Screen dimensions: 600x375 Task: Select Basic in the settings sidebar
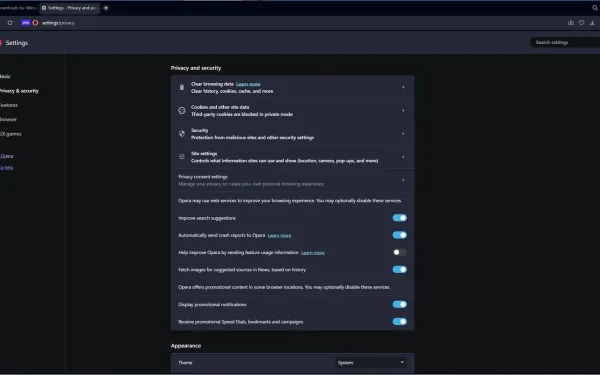click(x=5, y=76)
